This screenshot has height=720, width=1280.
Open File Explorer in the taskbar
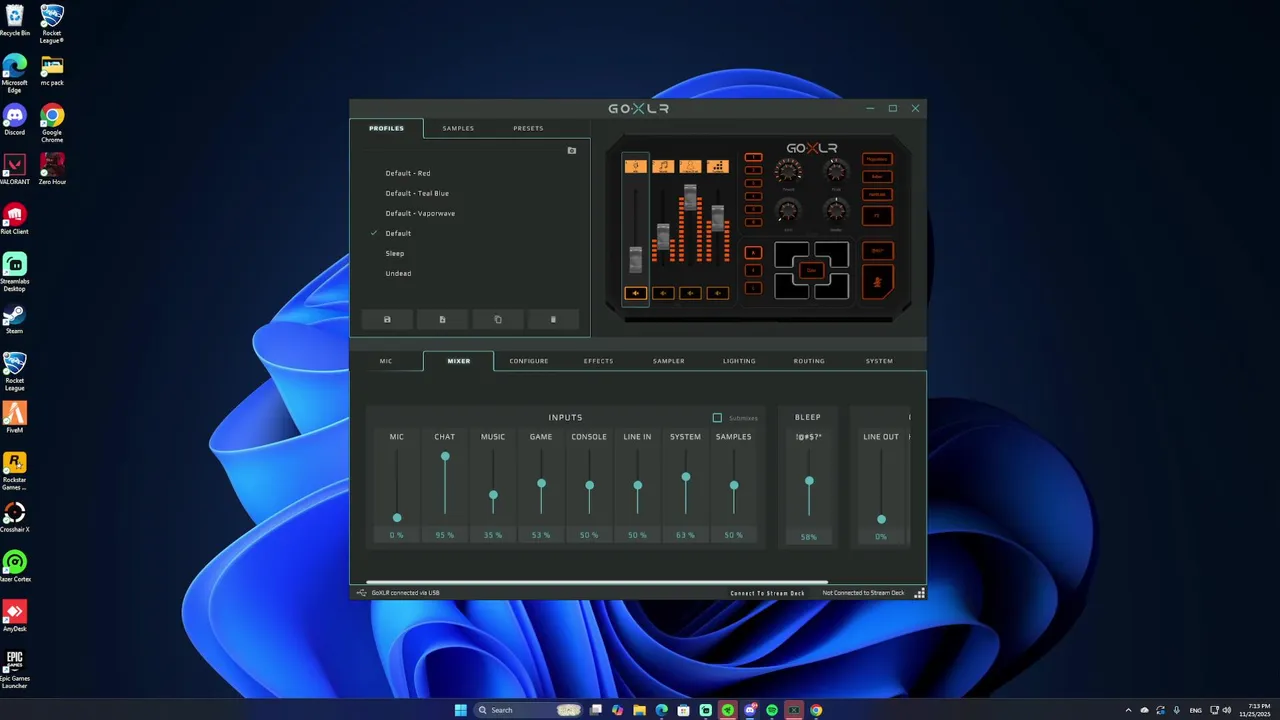pyautogui.click(x=639, y=710)
